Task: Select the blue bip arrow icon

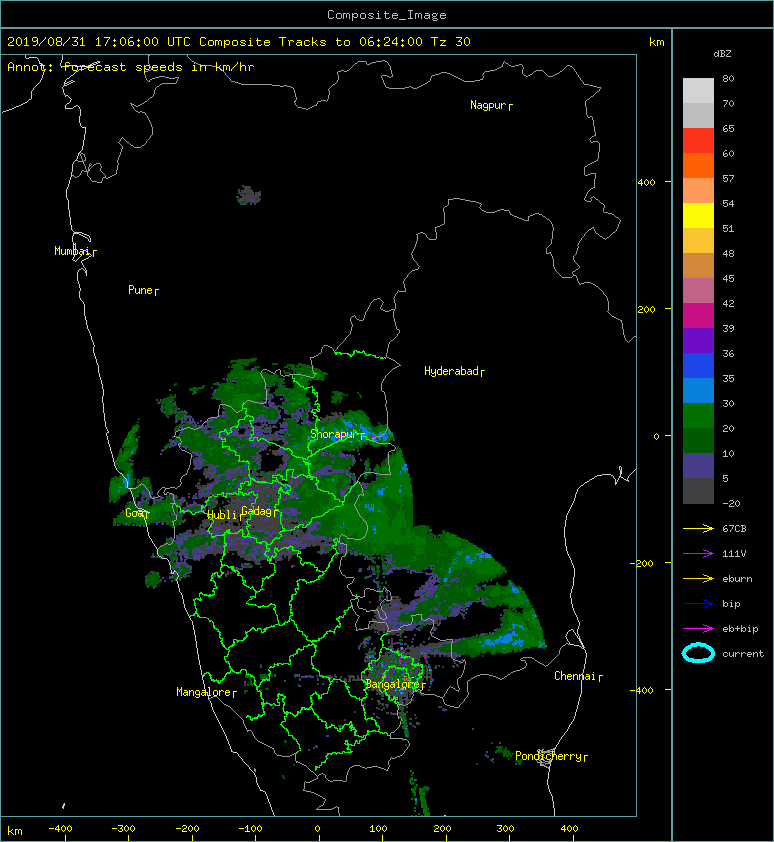Action: click(698, 604)
